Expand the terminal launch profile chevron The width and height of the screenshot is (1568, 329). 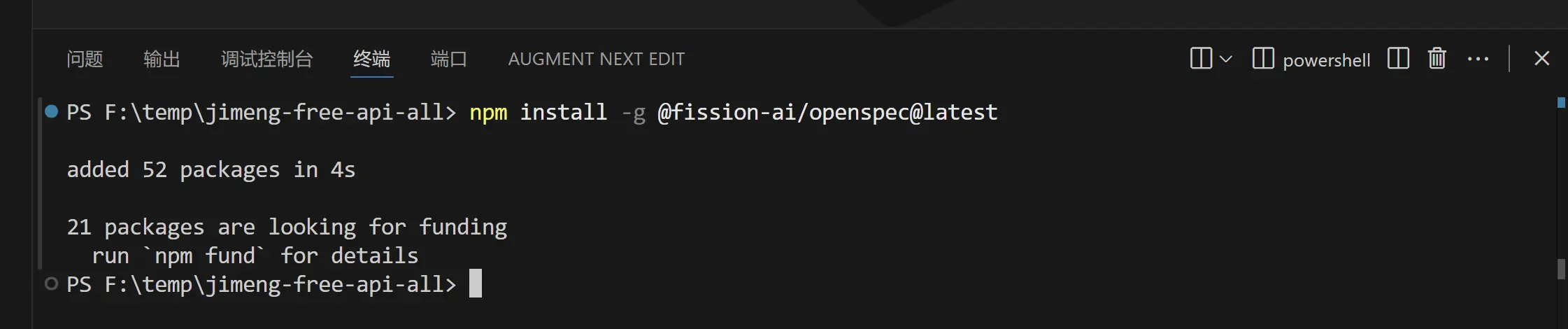1226,59
